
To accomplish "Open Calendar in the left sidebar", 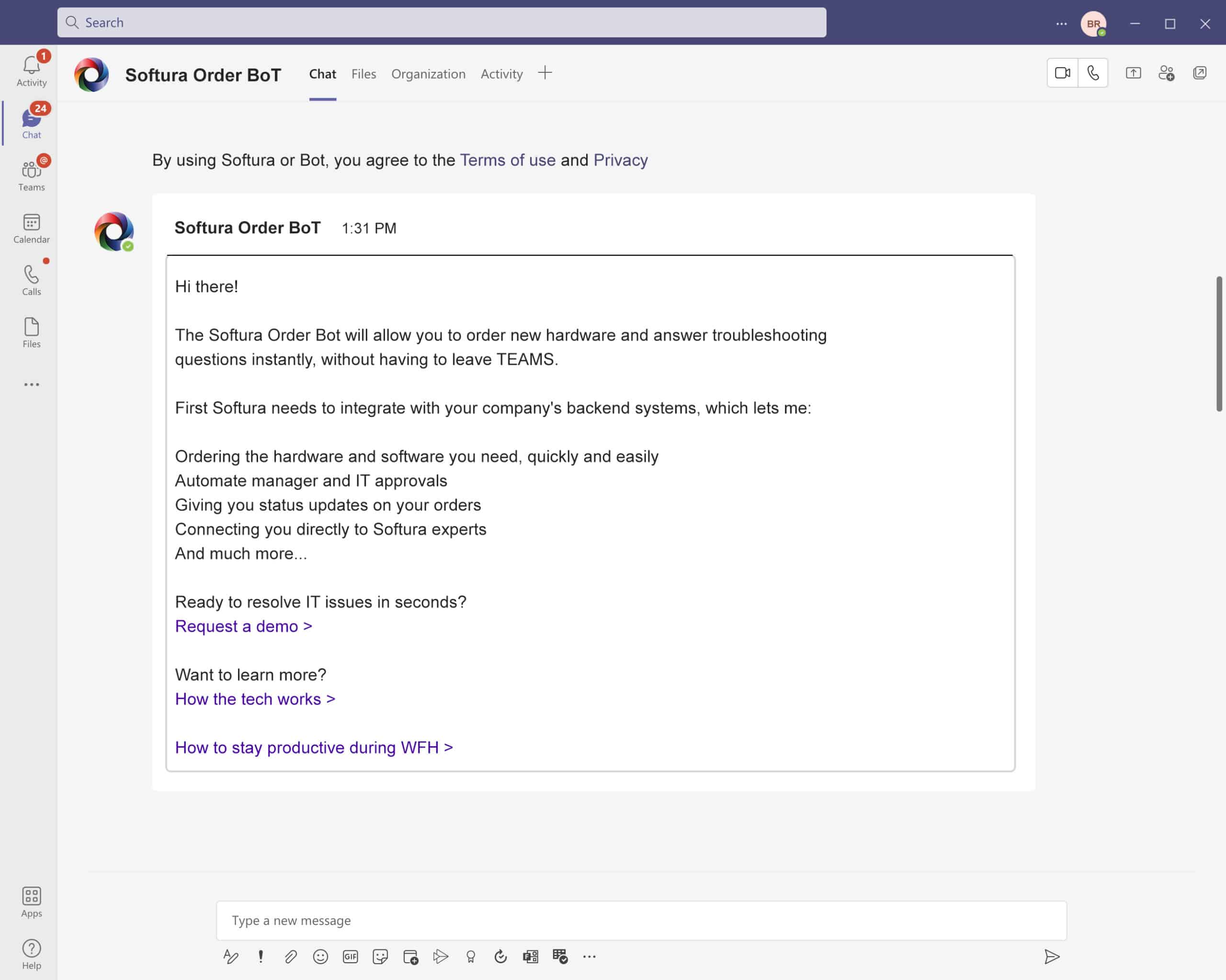I will pyautogui.click(x=31, y=228).
